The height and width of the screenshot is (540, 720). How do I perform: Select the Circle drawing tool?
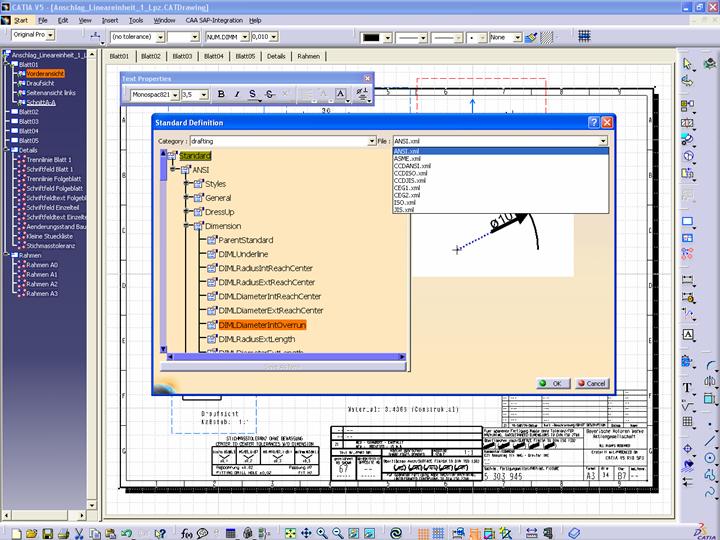[x=710, y=458]
